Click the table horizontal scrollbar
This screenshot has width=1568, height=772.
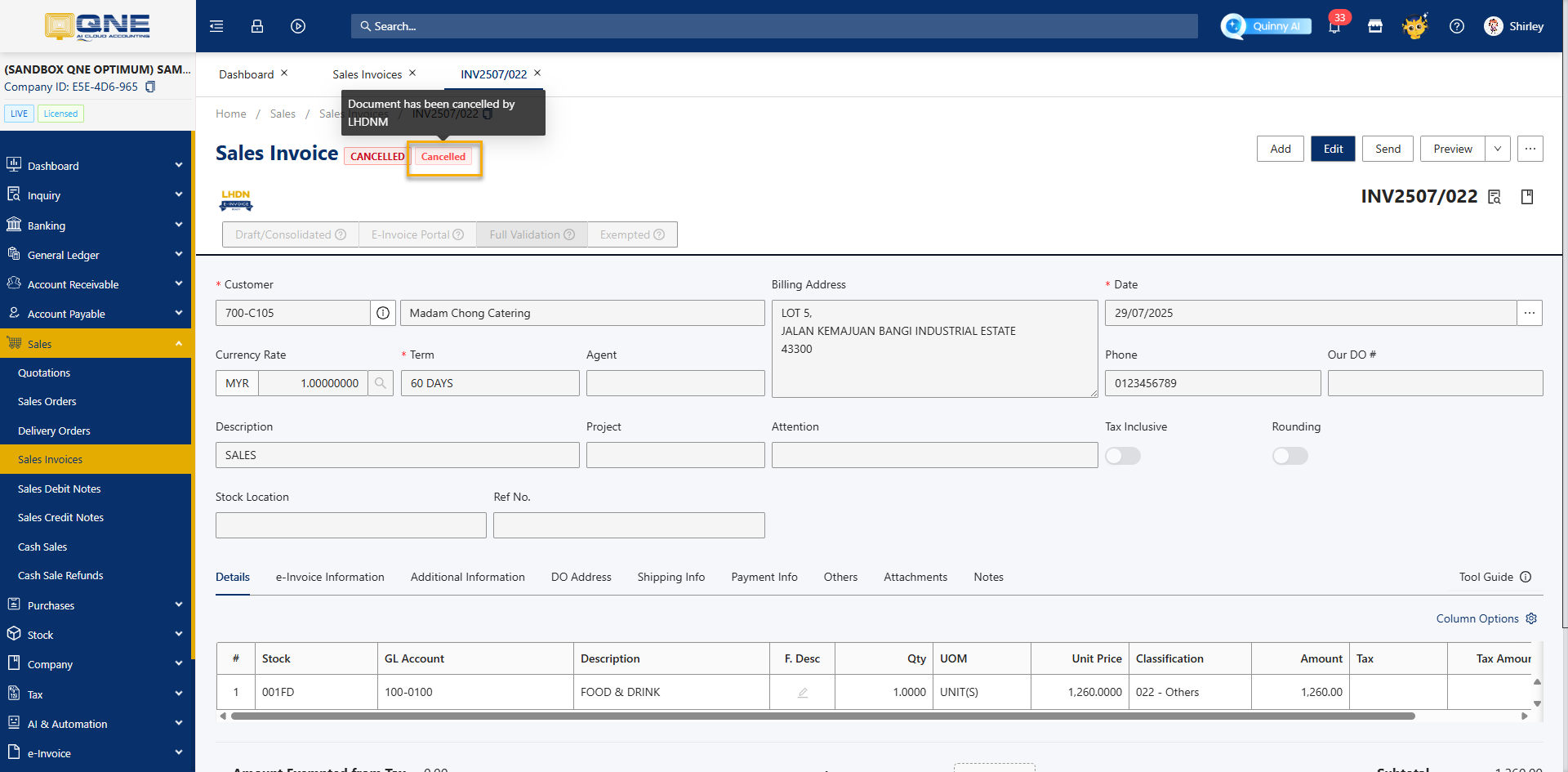823,716
